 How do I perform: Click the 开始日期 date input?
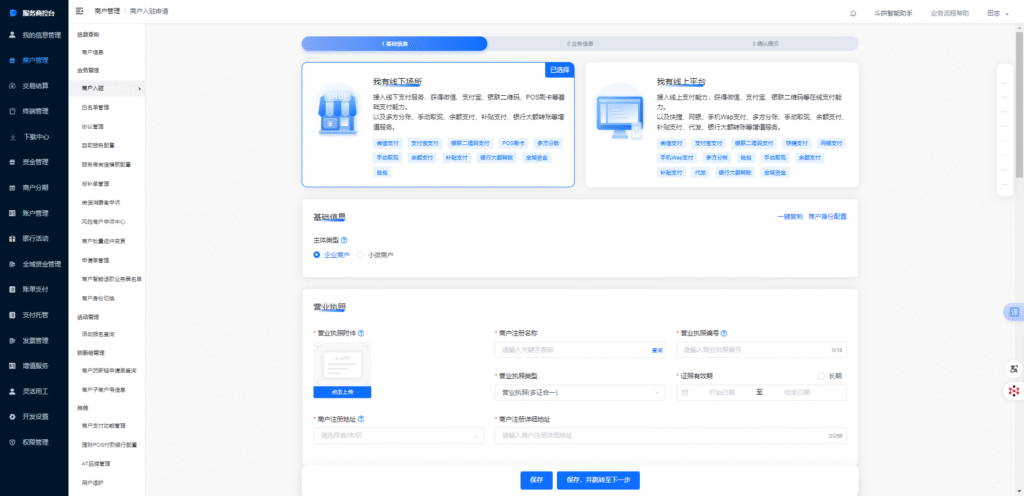(x=722, y=393)
